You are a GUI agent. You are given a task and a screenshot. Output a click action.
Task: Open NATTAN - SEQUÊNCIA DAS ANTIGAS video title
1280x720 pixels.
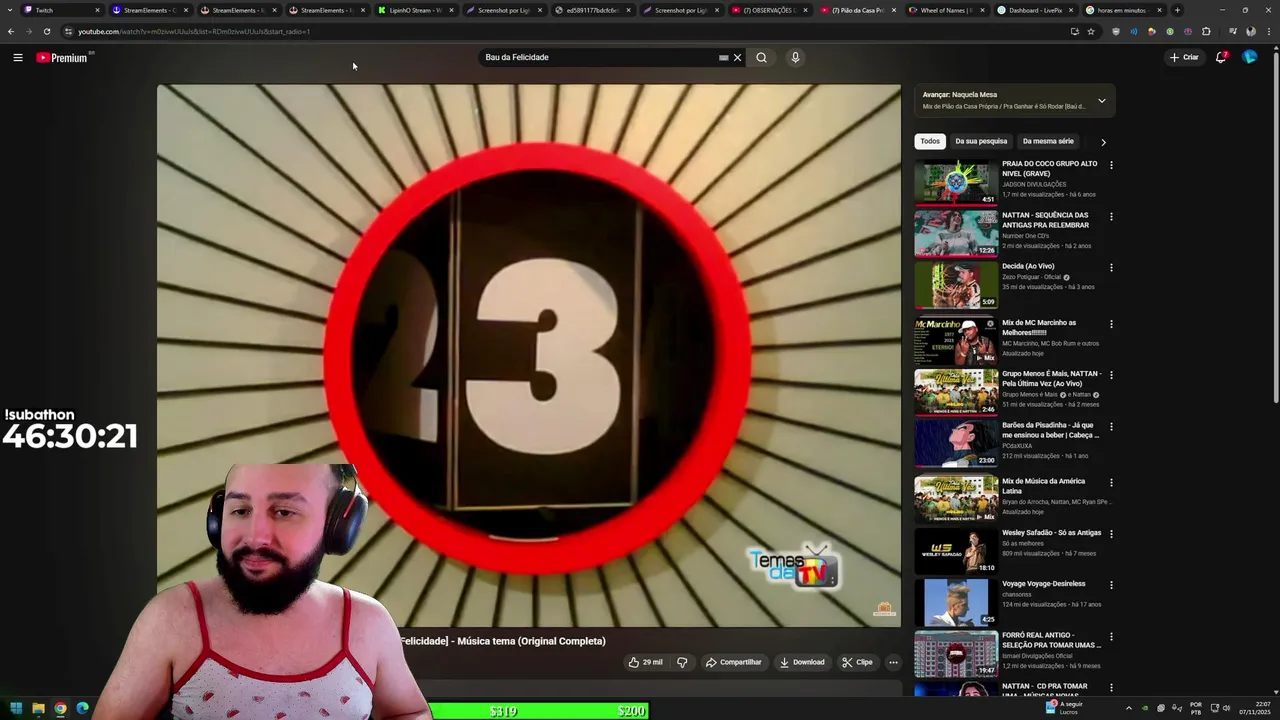pyautogui.click(x=1045, y=220)
